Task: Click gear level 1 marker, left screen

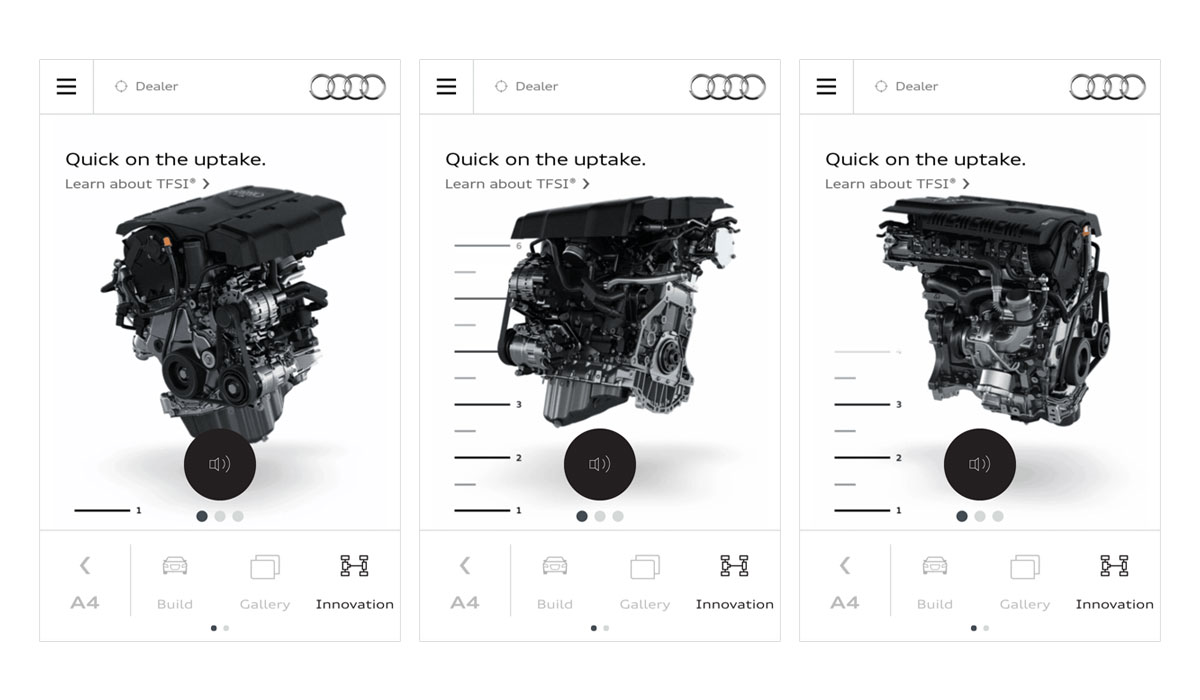Action: (x=108, y=511)
